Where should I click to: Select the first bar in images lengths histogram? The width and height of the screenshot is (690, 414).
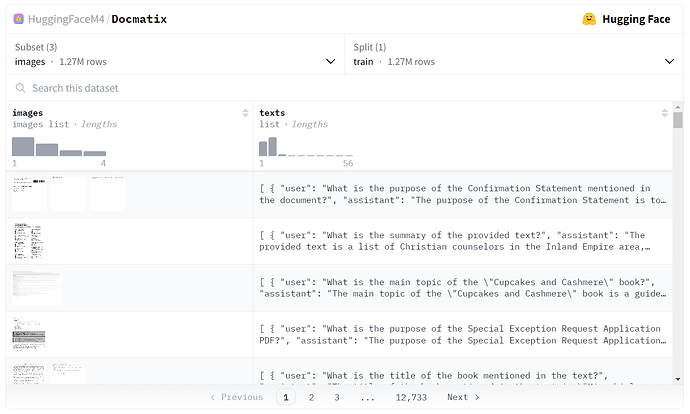(x=23, y=147)
